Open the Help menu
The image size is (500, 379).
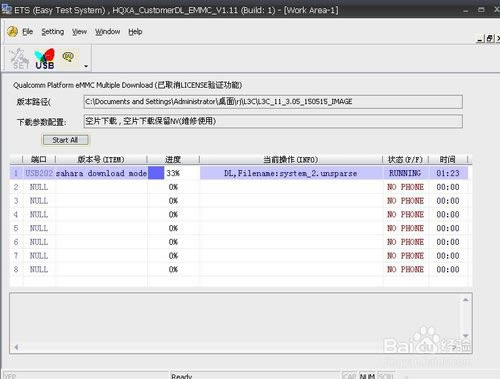pyautogui.click(x=135, y=32)
